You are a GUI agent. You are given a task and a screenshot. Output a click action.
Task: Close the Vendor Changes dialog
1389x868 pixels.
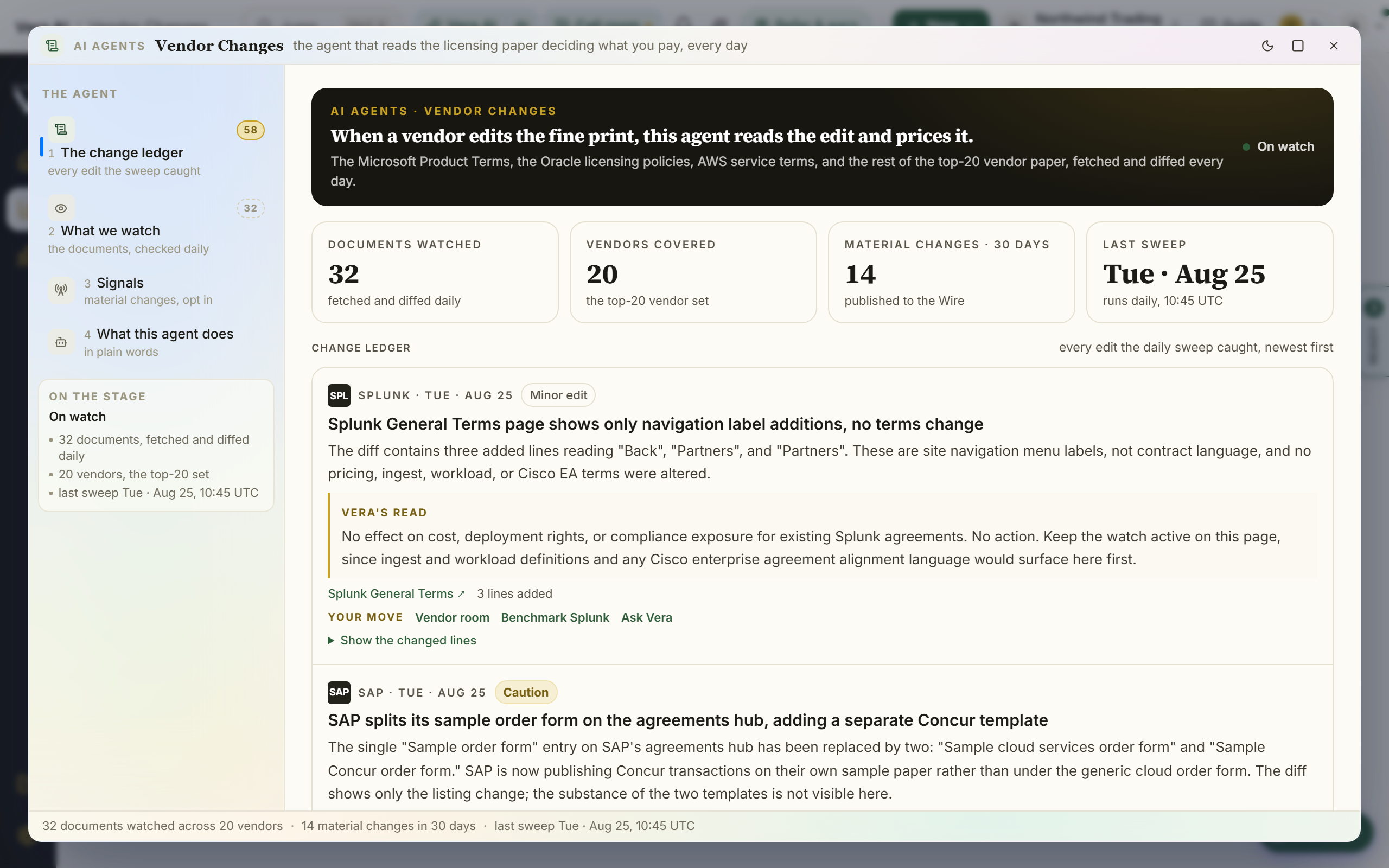1333,46
